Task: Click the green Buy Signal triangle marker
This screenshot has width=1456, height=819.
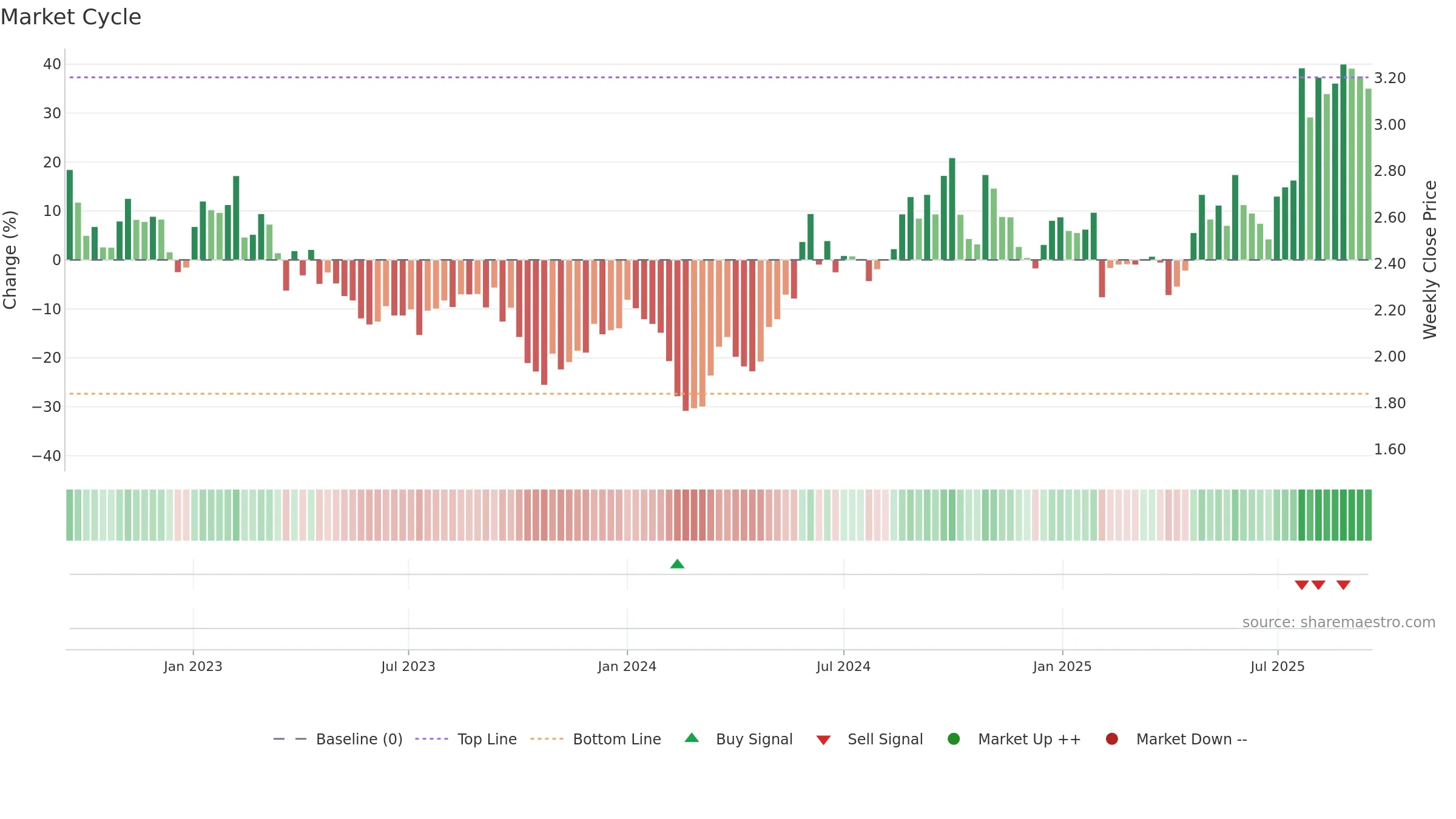Action: pos(677,564)
